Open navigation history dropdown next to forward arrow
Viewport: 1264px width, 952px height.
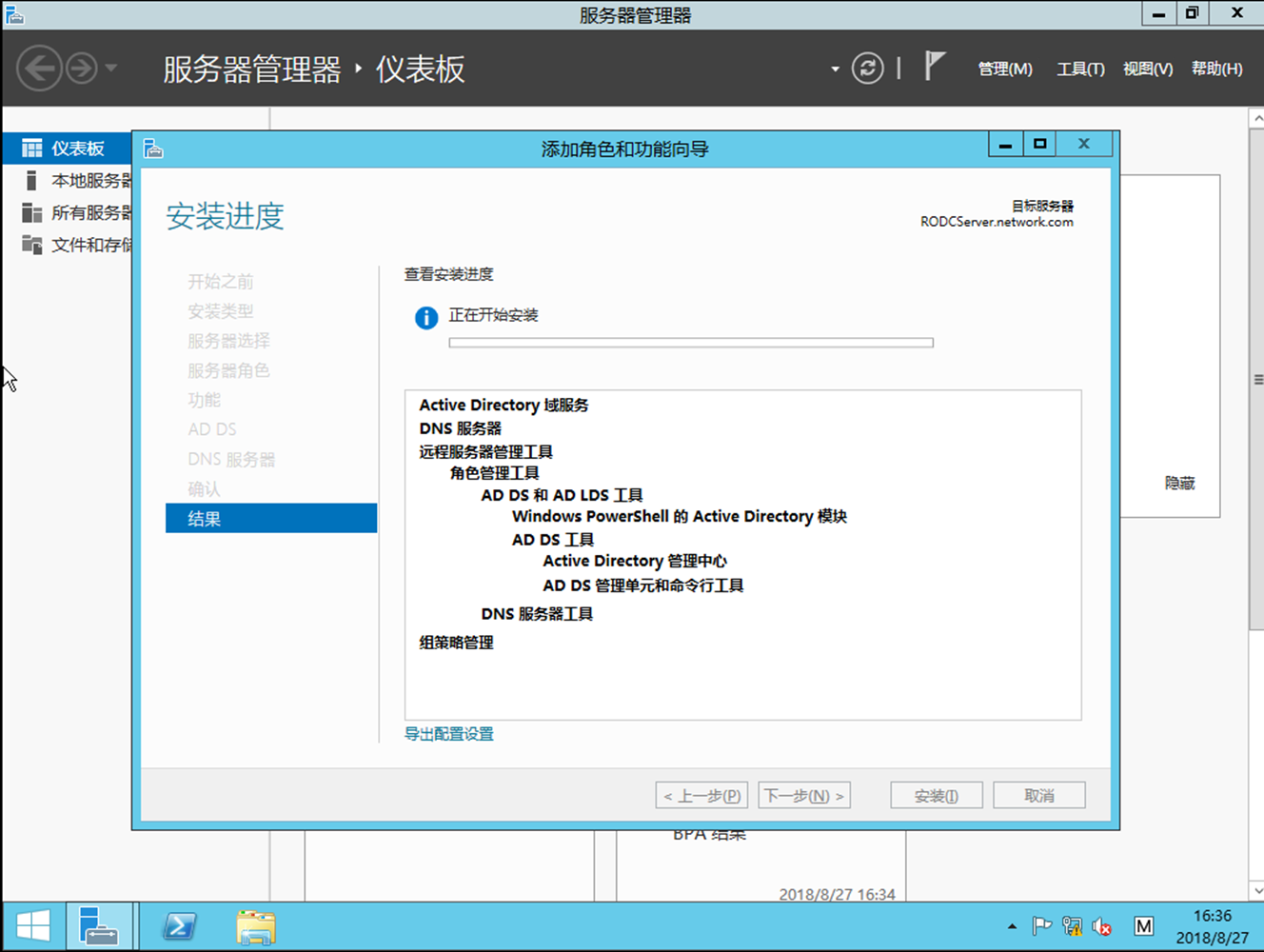coord(111,69)
